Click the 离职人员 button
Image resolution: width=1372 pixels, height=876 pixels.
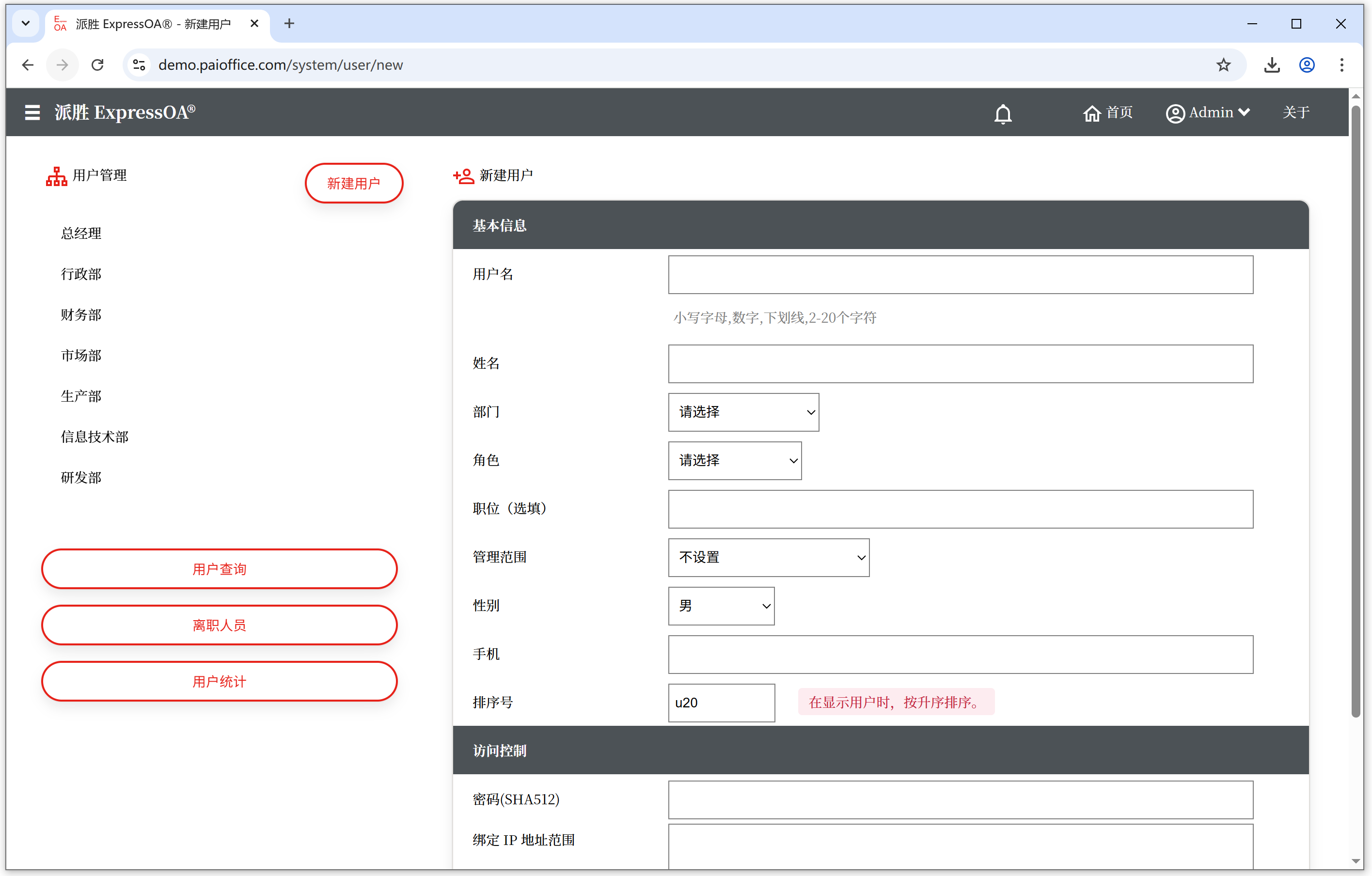click(219, 625)
